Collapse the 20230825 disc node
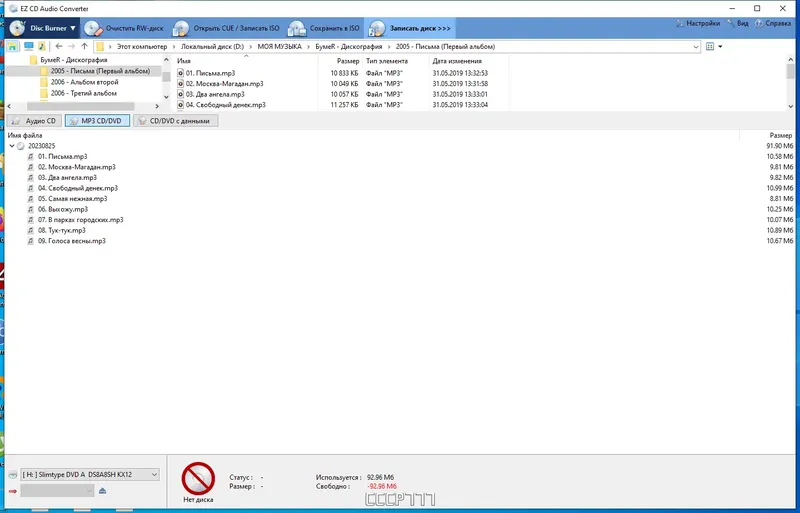This screenshot has width=800, height=513. [x=12, y=146]
